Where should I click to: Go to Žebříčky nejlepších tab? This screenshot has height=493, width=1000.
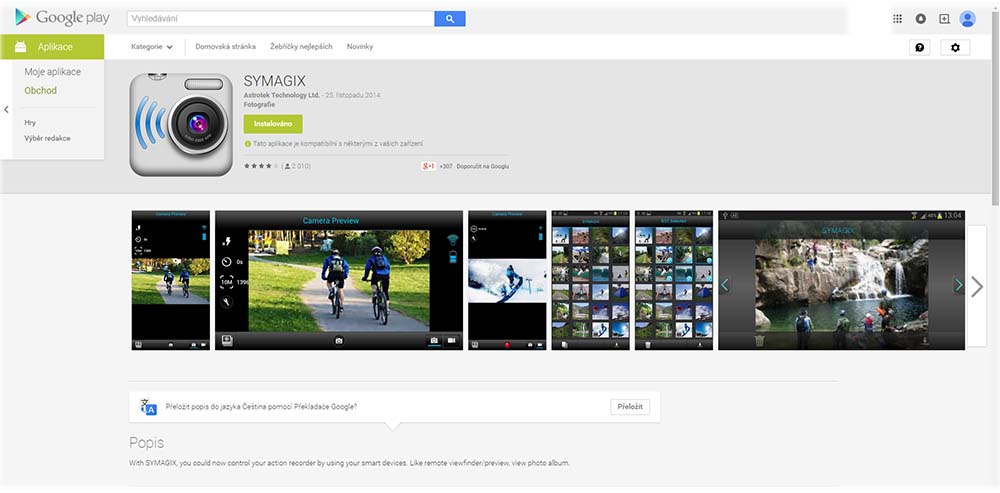pos(301,47)
